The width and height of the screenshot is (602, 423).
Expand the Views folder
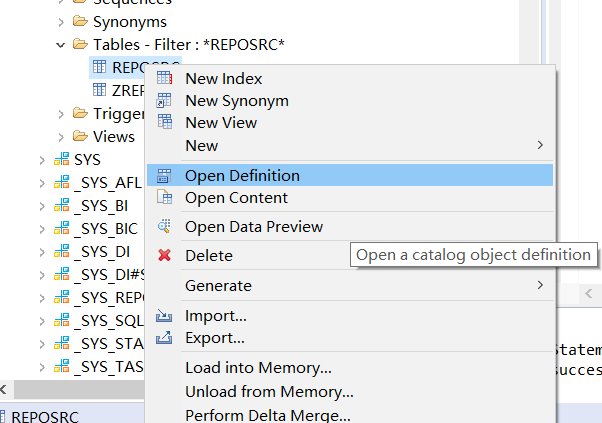[61, 137]
